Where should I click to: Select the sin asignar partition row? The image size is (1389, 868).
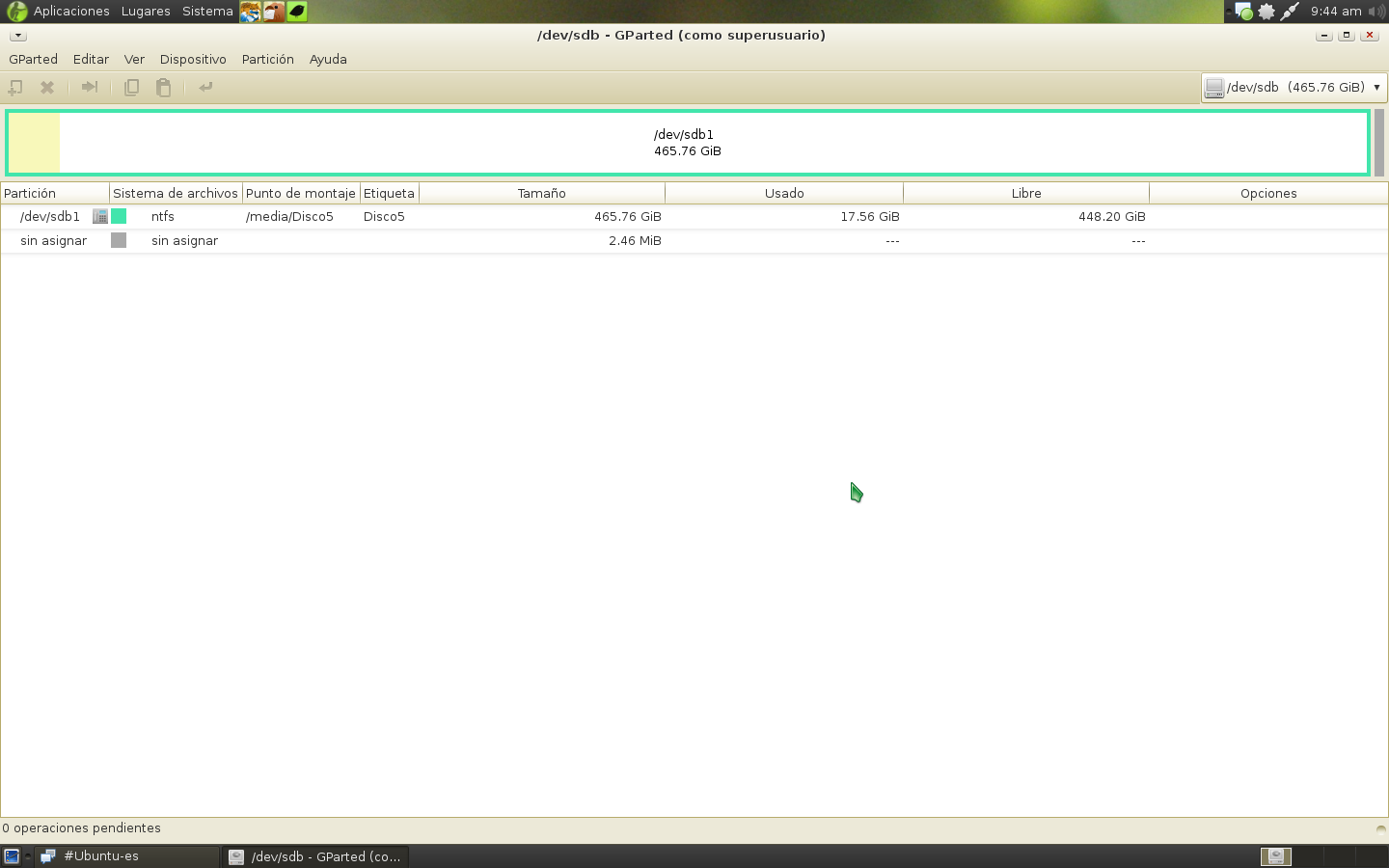pos(694,240)
